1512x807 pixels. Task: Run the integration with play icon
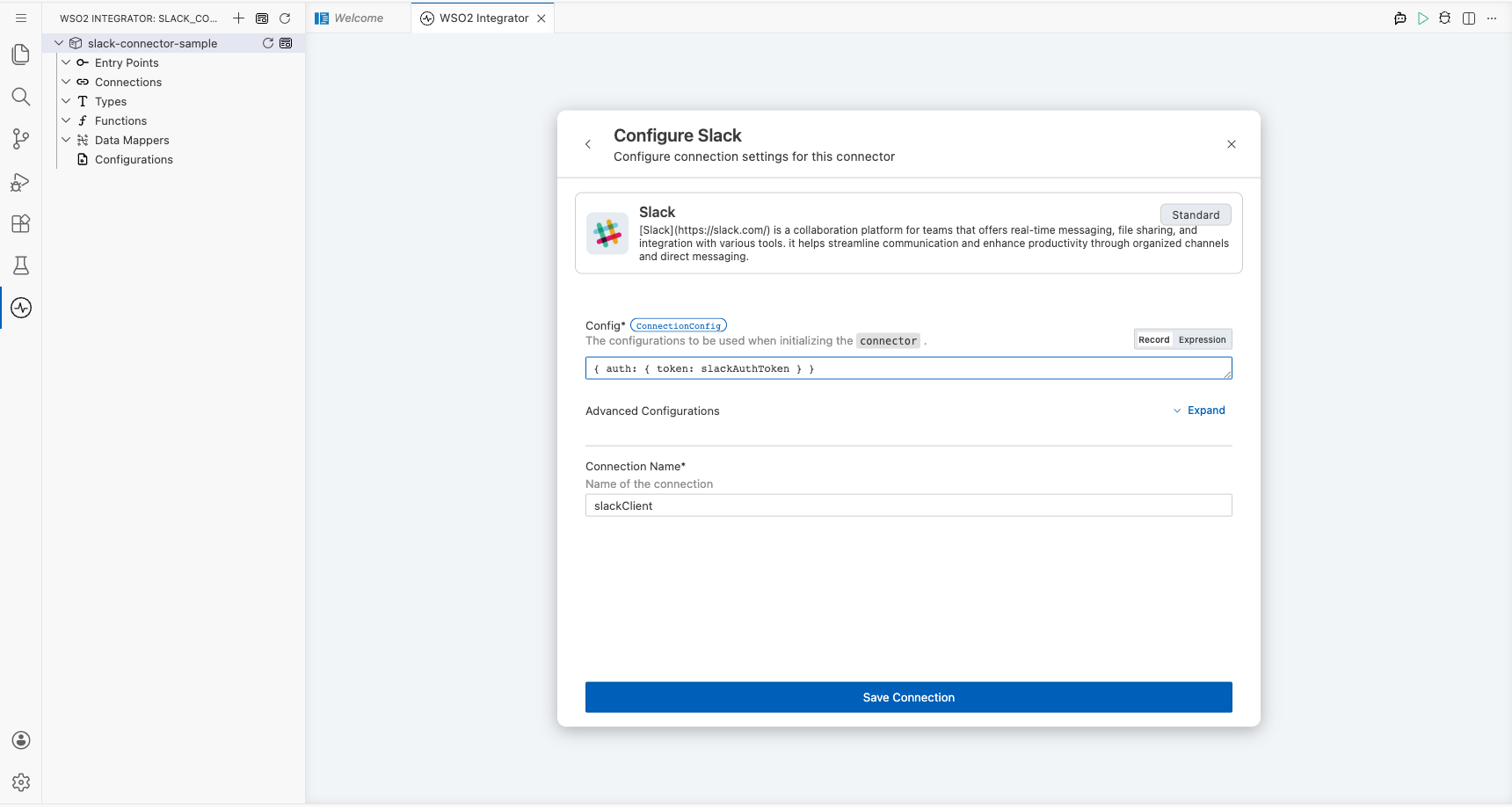coord(1423,18)
